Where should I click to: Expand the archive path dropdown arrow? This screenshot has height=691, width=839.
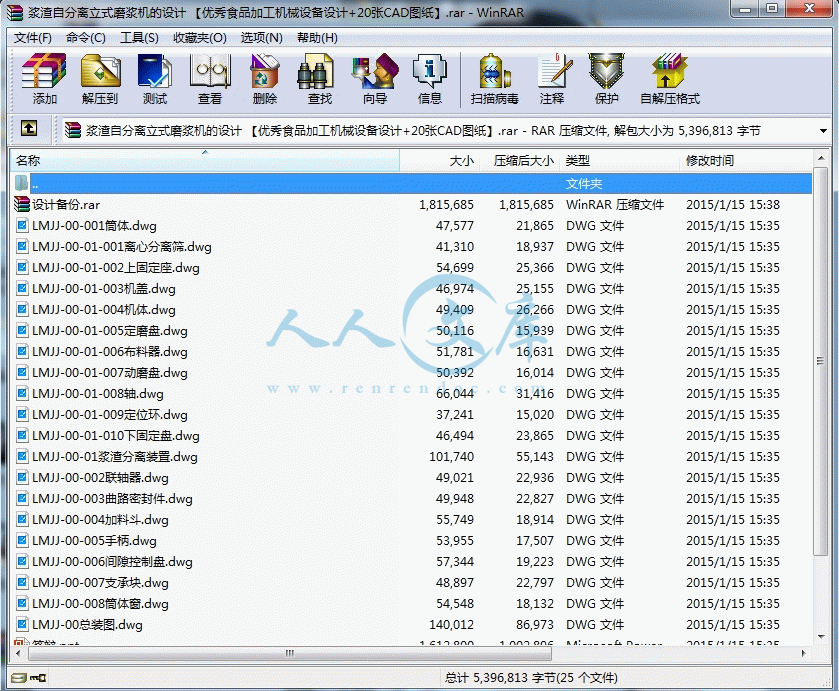[823, 131]
